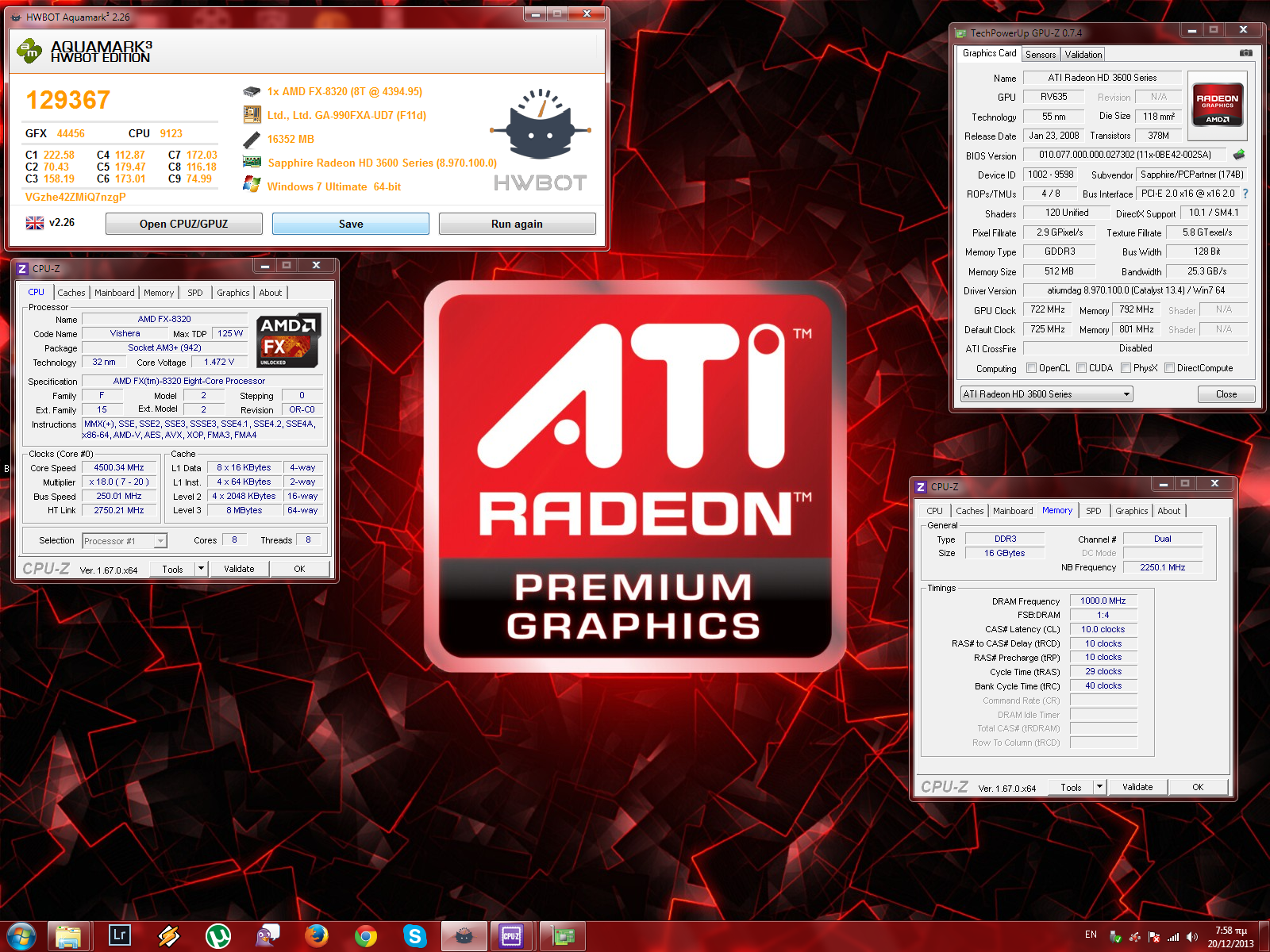The height and width of the screenshot is (952, 1270).
Task: Click the BIOS save chip icon in GPU-Z
Action: [1239, 155]
